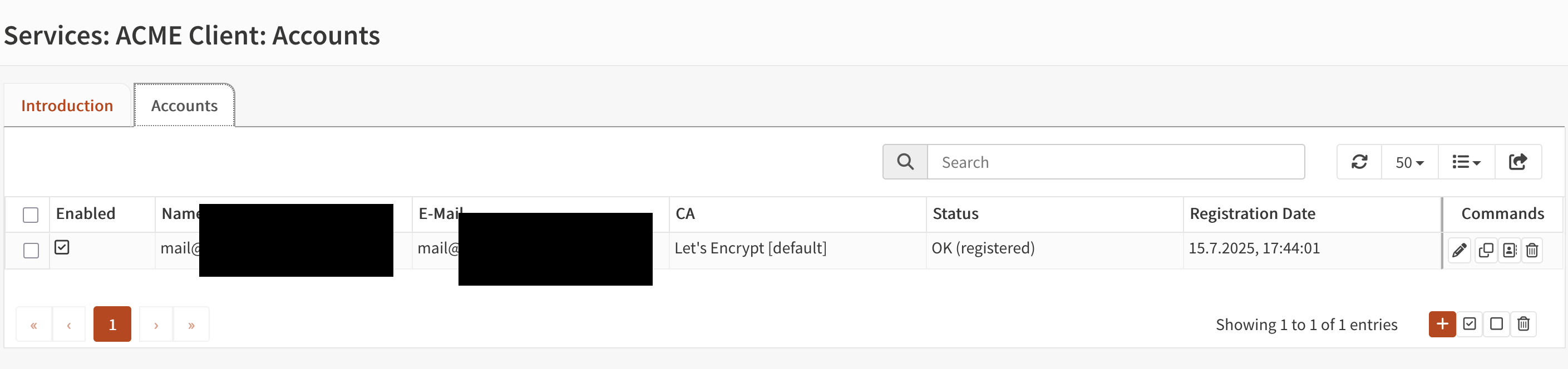Refresh the accounts table
This screenshot has width=1568, height=369.
click(x=1359, y=162)
